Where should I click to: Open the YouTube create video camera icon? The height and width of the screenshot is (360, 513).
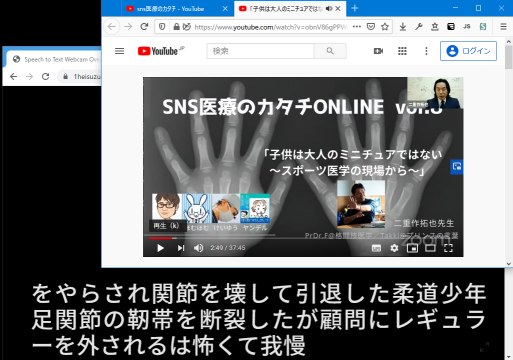378,51
